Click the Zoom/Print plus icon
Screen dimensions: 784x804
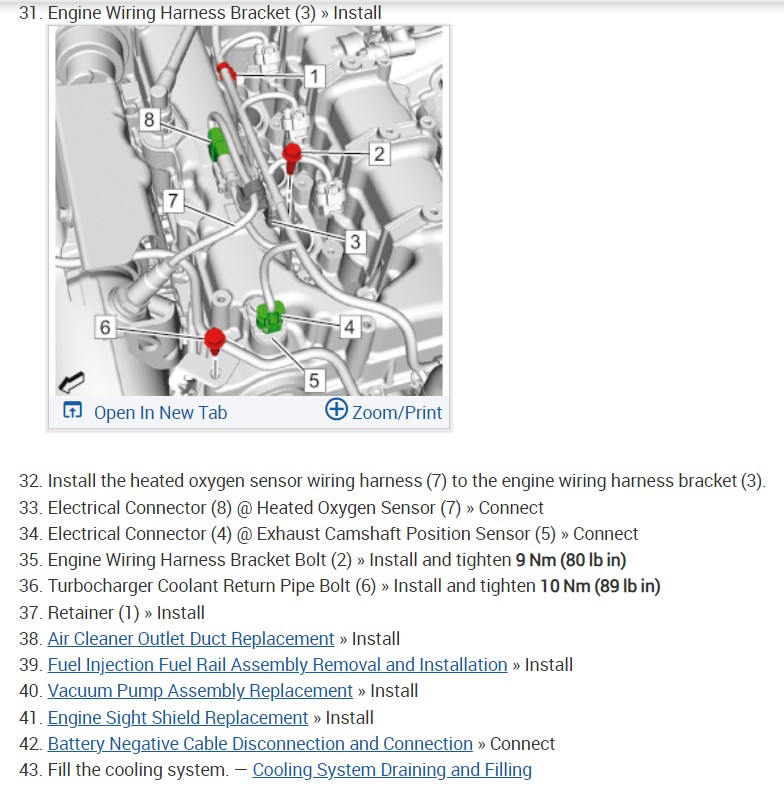(336, 409)
